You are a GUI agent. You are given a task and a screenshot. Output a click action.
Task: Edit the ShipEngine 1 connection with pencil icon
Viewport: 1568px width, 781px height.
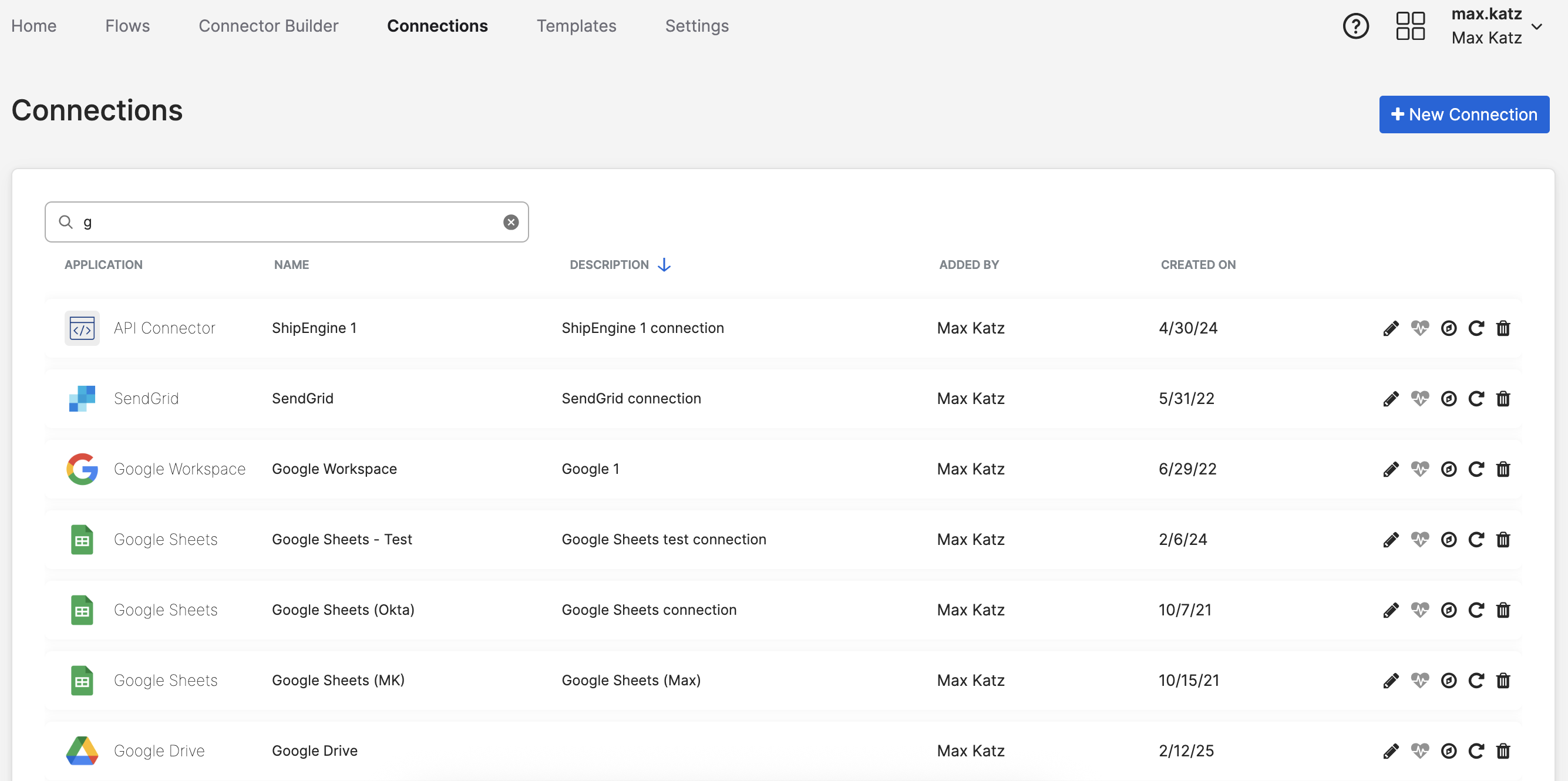[x=1390, y=328]
